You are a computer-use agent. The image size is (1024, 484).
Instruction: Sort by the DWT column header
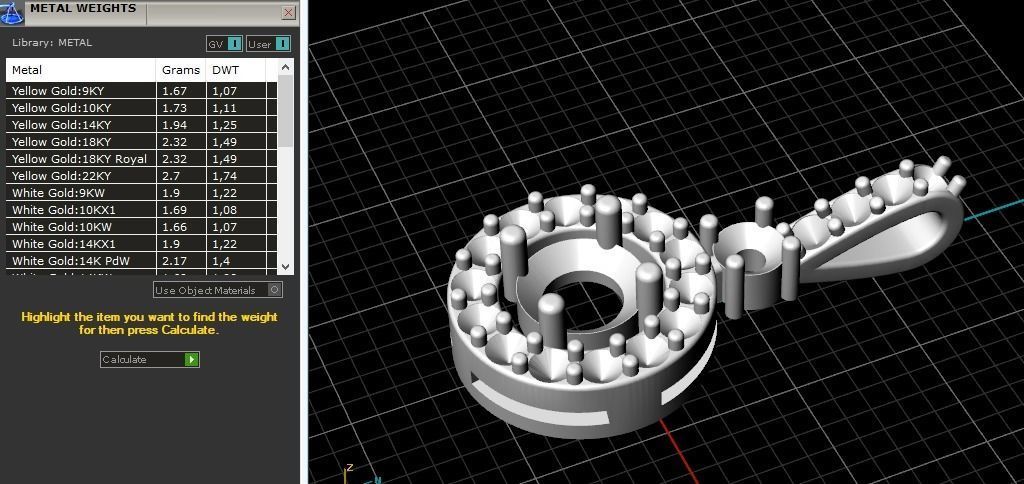(x=236, y=70)
